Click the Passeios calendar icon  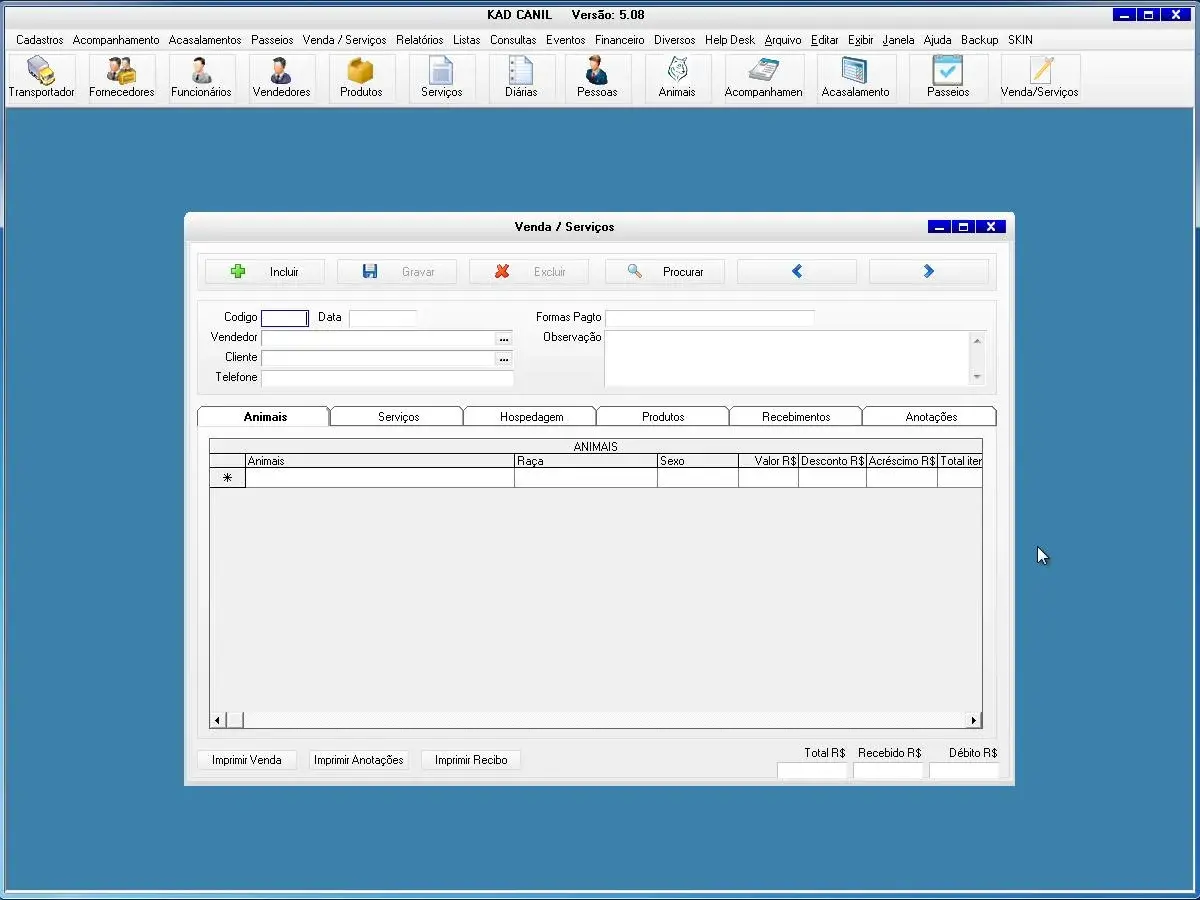click(x=947, y=77)
